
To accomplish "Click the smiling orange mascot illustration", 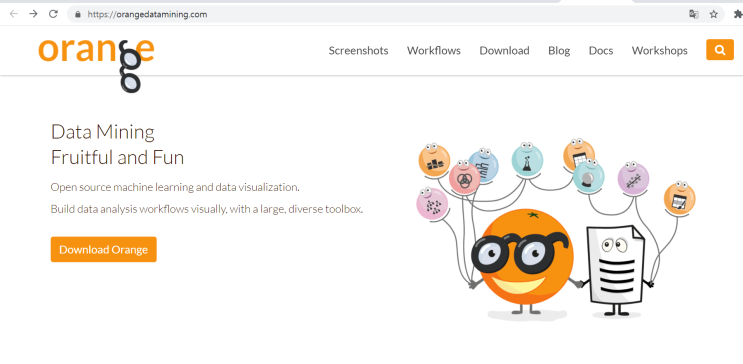I will tap(526, 263).
